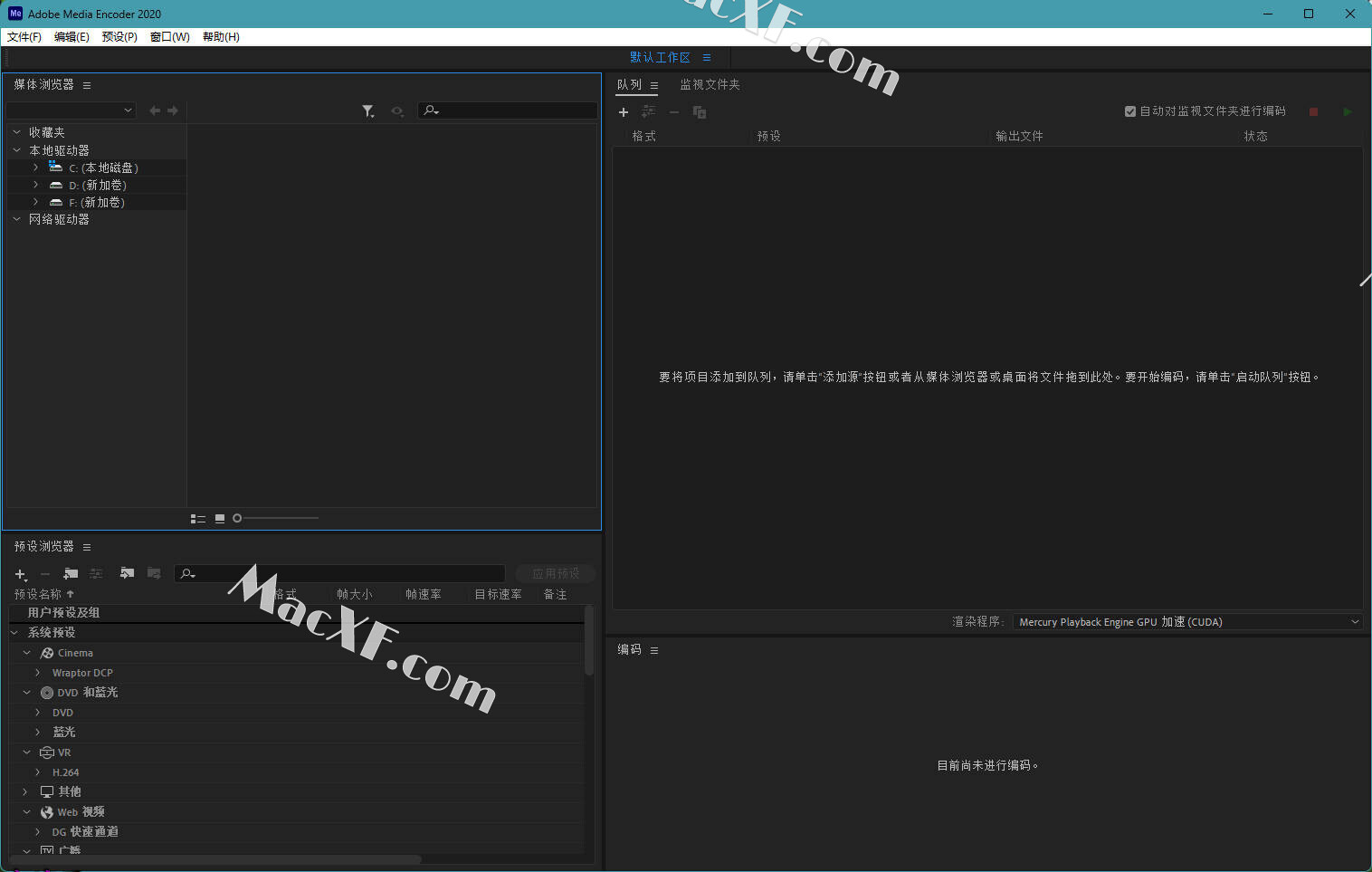Screen dimensions: 1372x872
Task: Click the media browser search field
Action: tap(508, 110)
